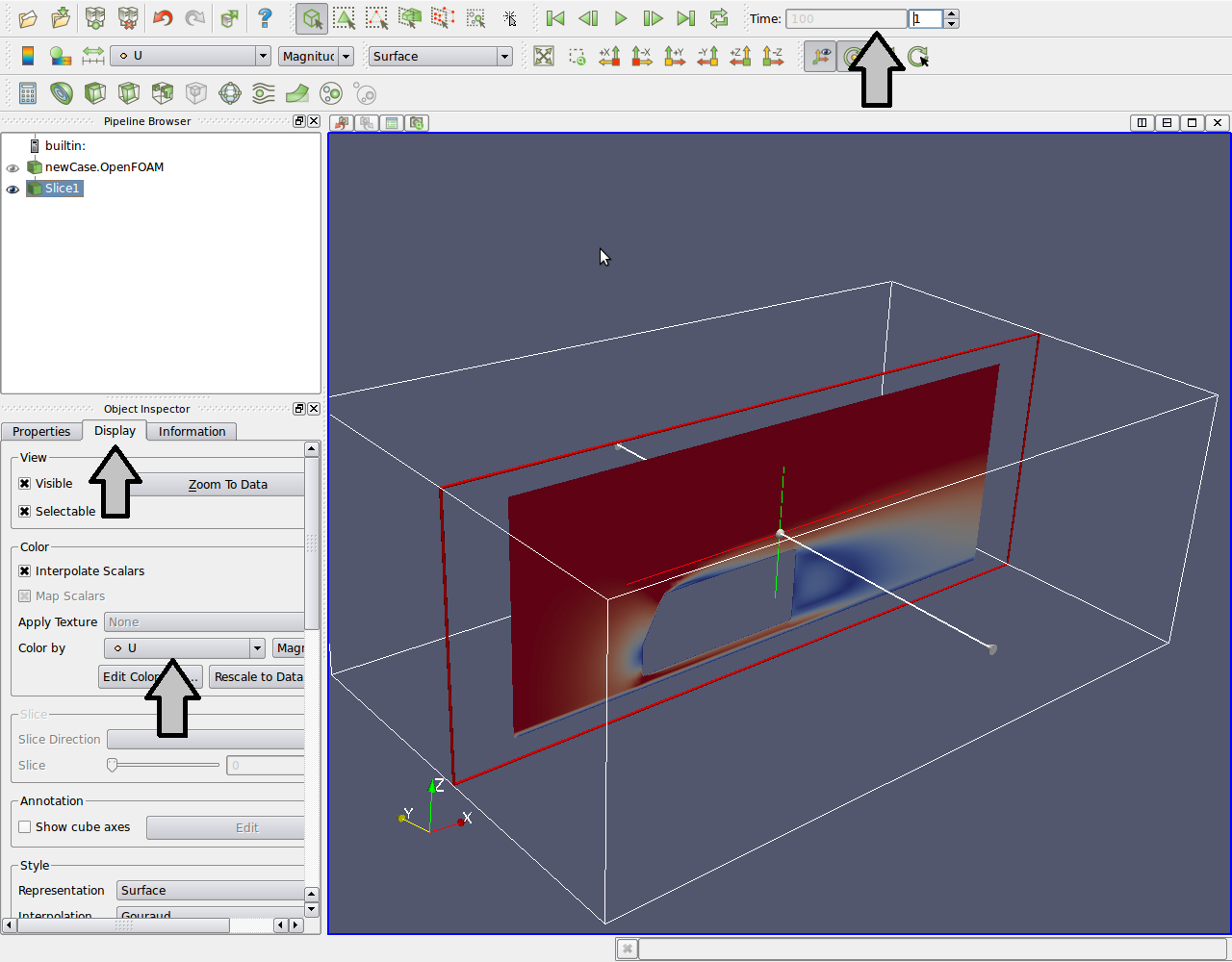Switch to the Information tab
Viewport: 1232px width, 962px height.
click(192, 432)
